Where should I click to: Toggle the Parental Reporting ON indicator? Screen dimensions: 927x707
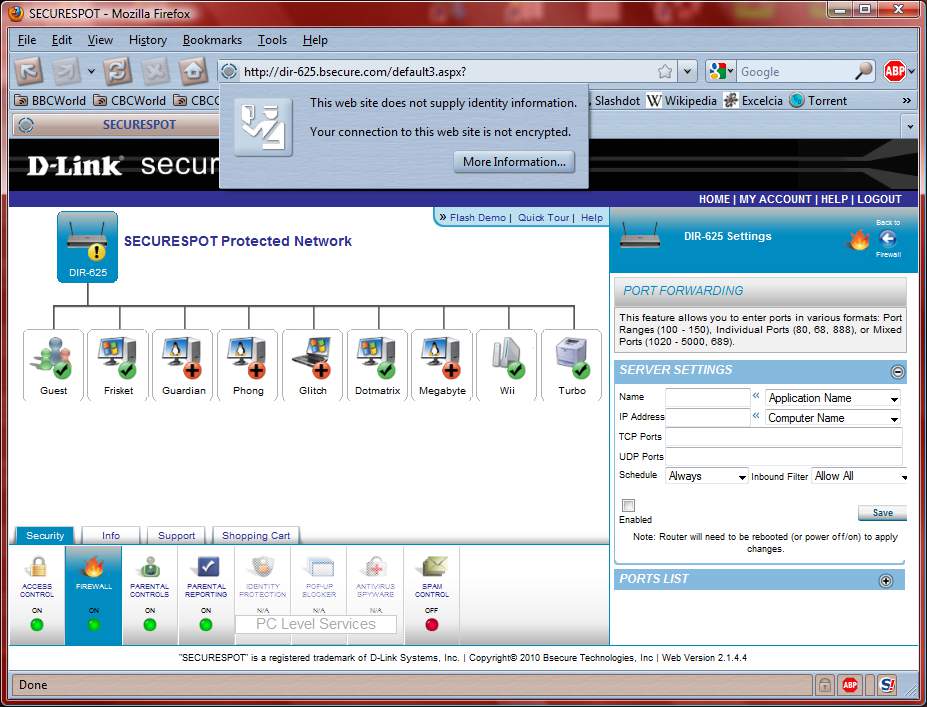tap(206, 624)
